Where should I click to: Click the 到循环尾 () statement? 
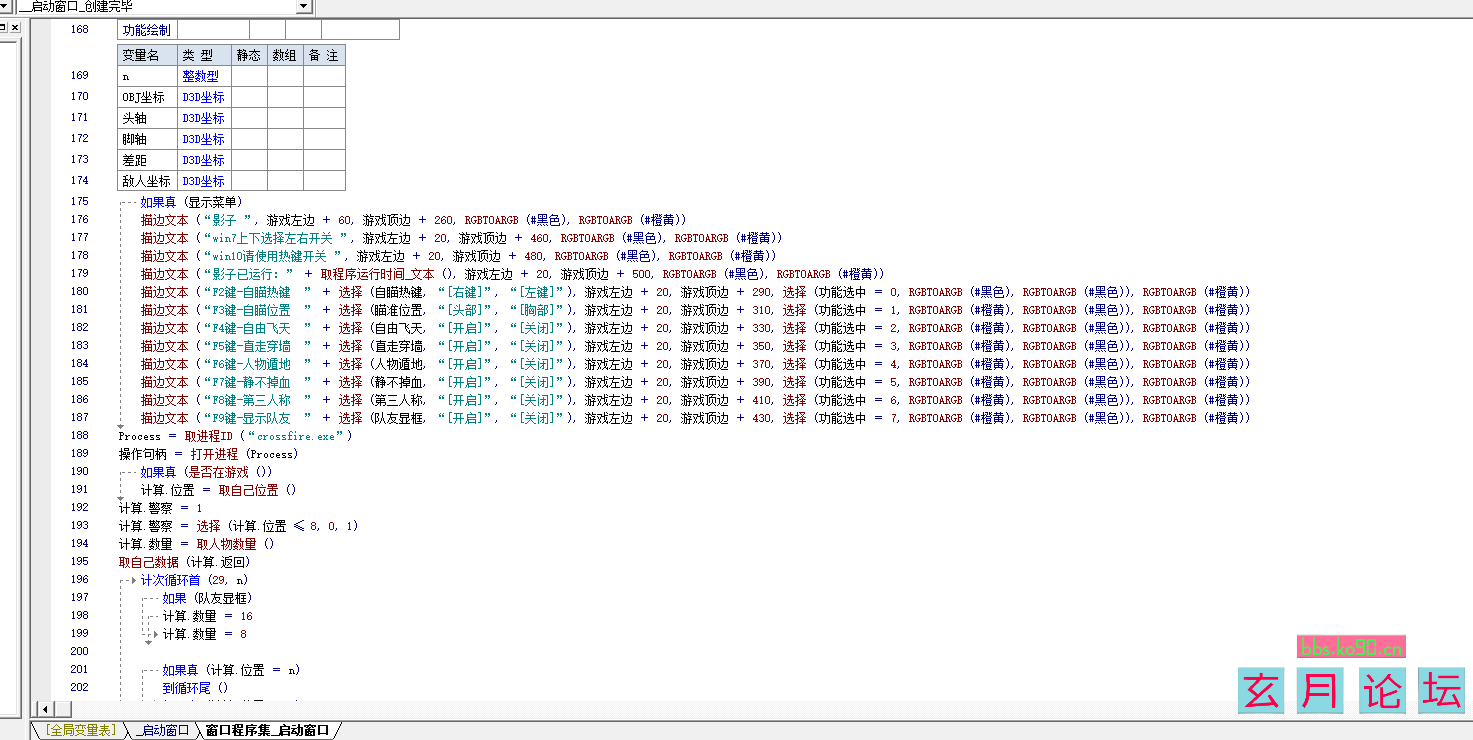[x=196, y=688]
